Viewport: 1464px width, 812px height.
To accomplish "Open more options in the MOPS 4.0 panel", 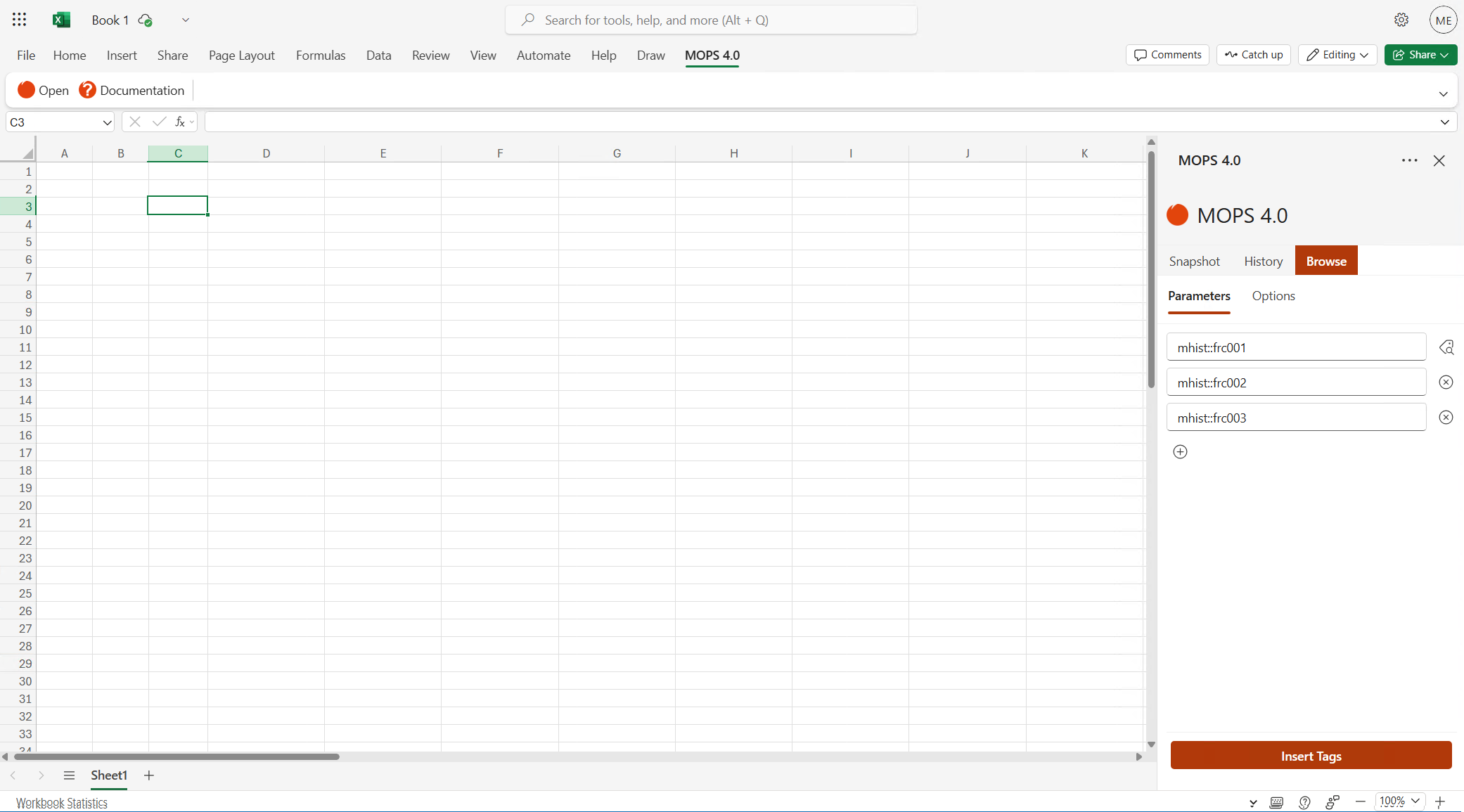I will (1410, 160).
